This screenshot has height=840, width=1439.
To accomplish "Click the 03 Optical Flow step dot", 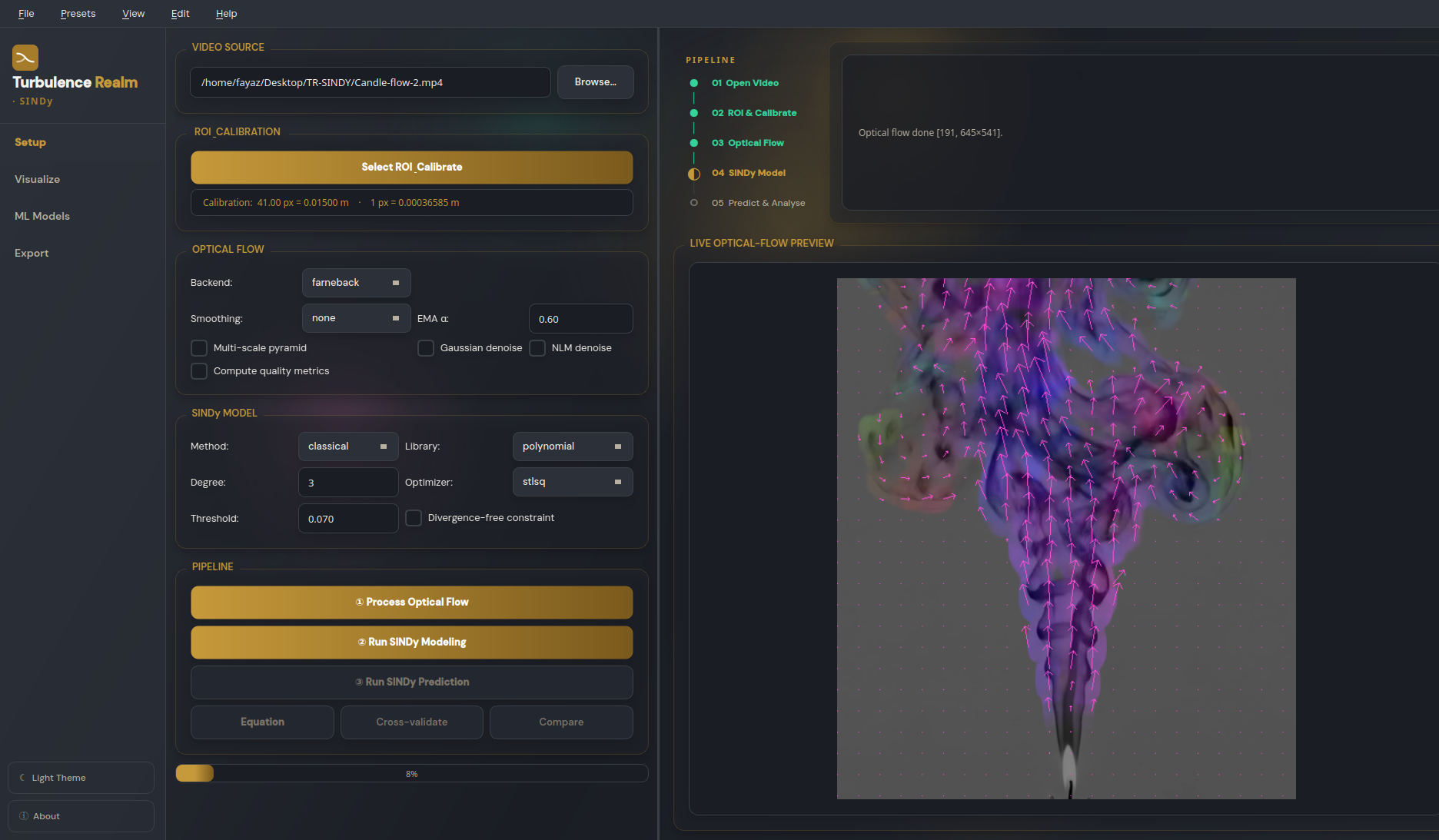I will click(x=694, y=143).
